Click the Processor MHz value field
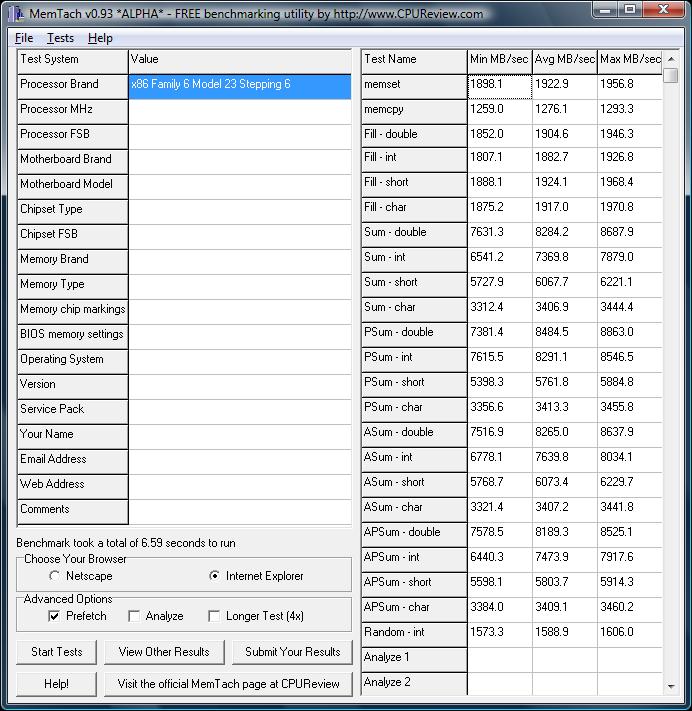Screen dimensions: 692x711 pos(240,112)
